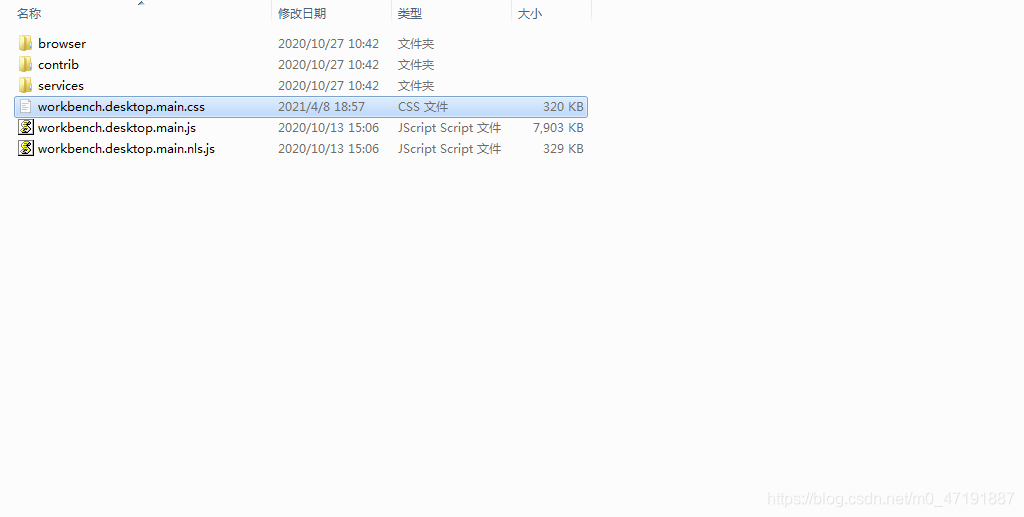Screen dimensions: 1024x517
Task: Click the workbench.desktop.main.js script icon
Action: click(25, 127)
